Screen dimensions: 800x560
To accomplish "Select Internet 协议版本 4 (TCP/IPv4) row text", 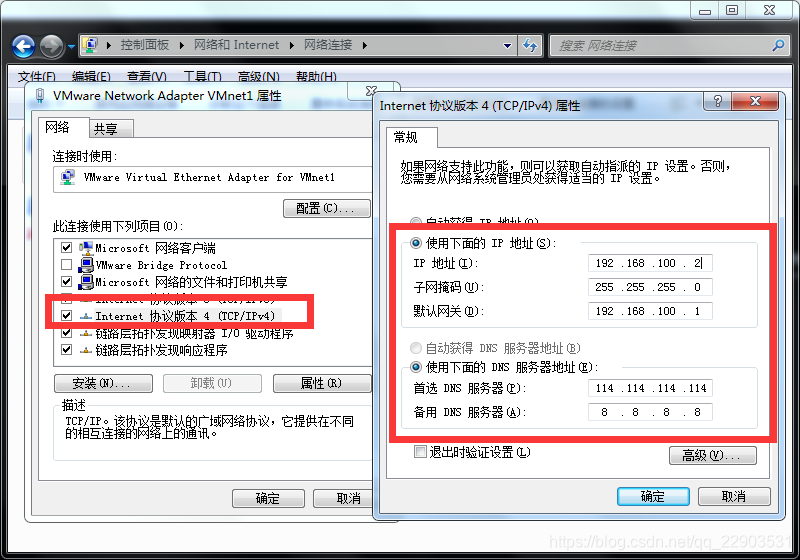I will click(185, 316).
